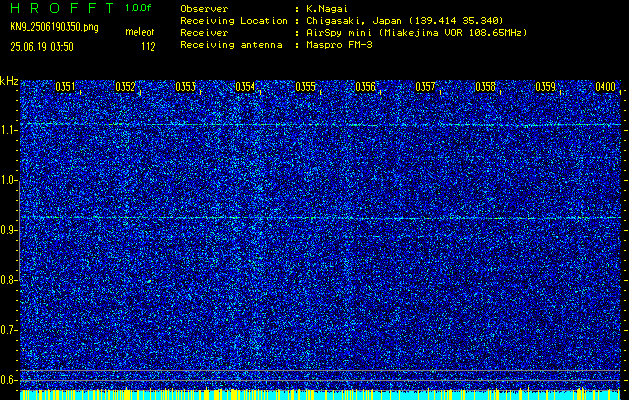Viewport: 629px width, 400px height.
Task: Click the date 25.06.19 03:50
Action: pyautogui.click(x=42, y=47)
